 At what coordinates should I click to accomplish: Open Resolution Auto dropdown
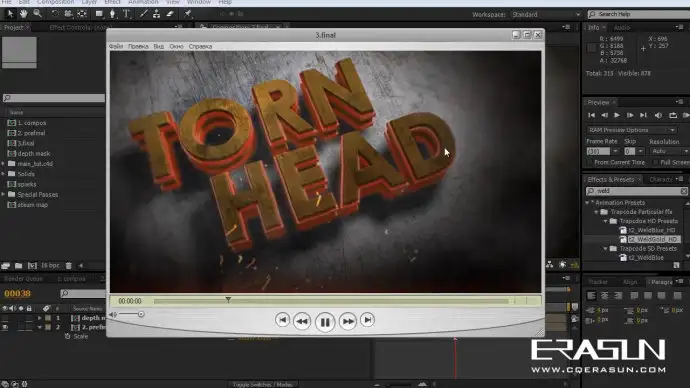tap(669, 151)
